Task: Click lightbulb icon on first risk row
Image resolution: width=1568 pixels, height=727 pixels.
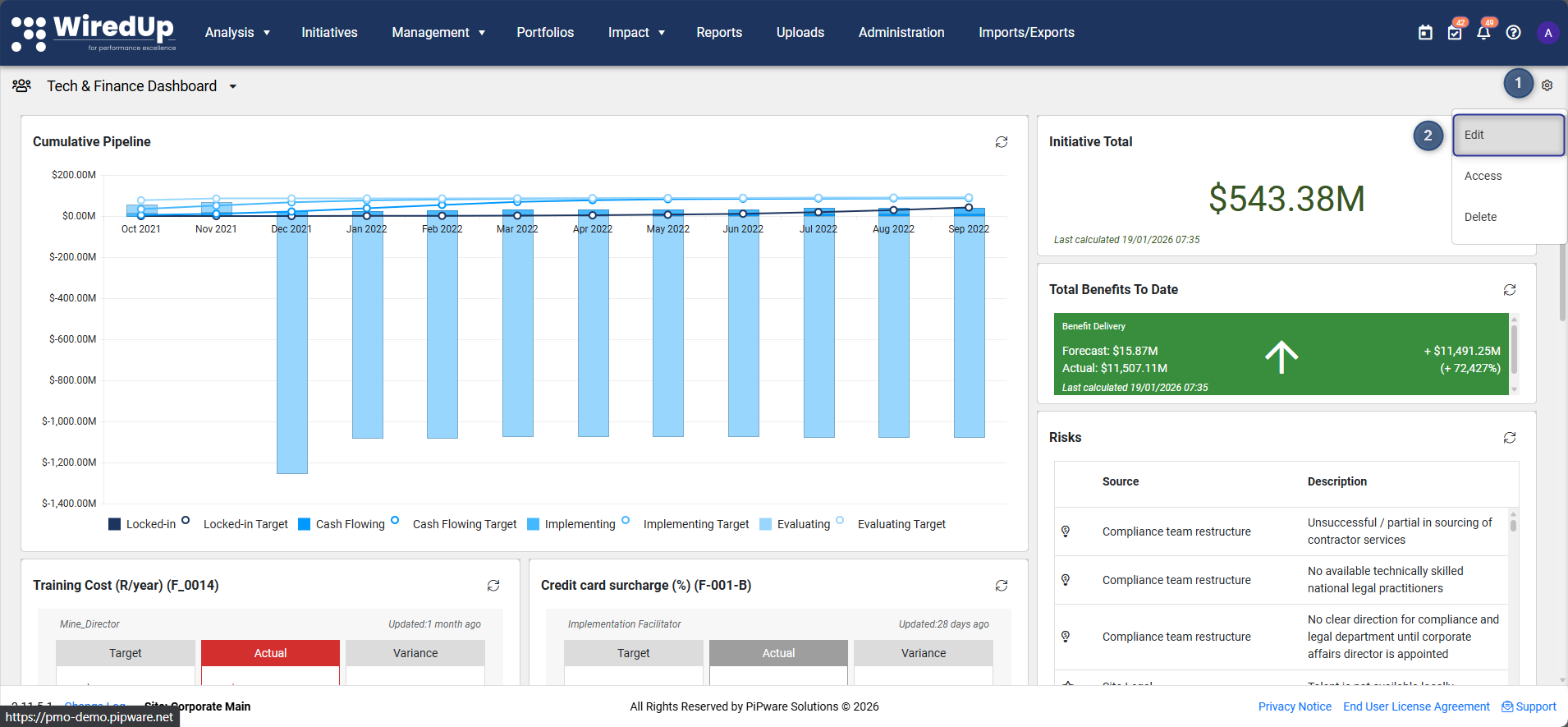Action: 1066,531
